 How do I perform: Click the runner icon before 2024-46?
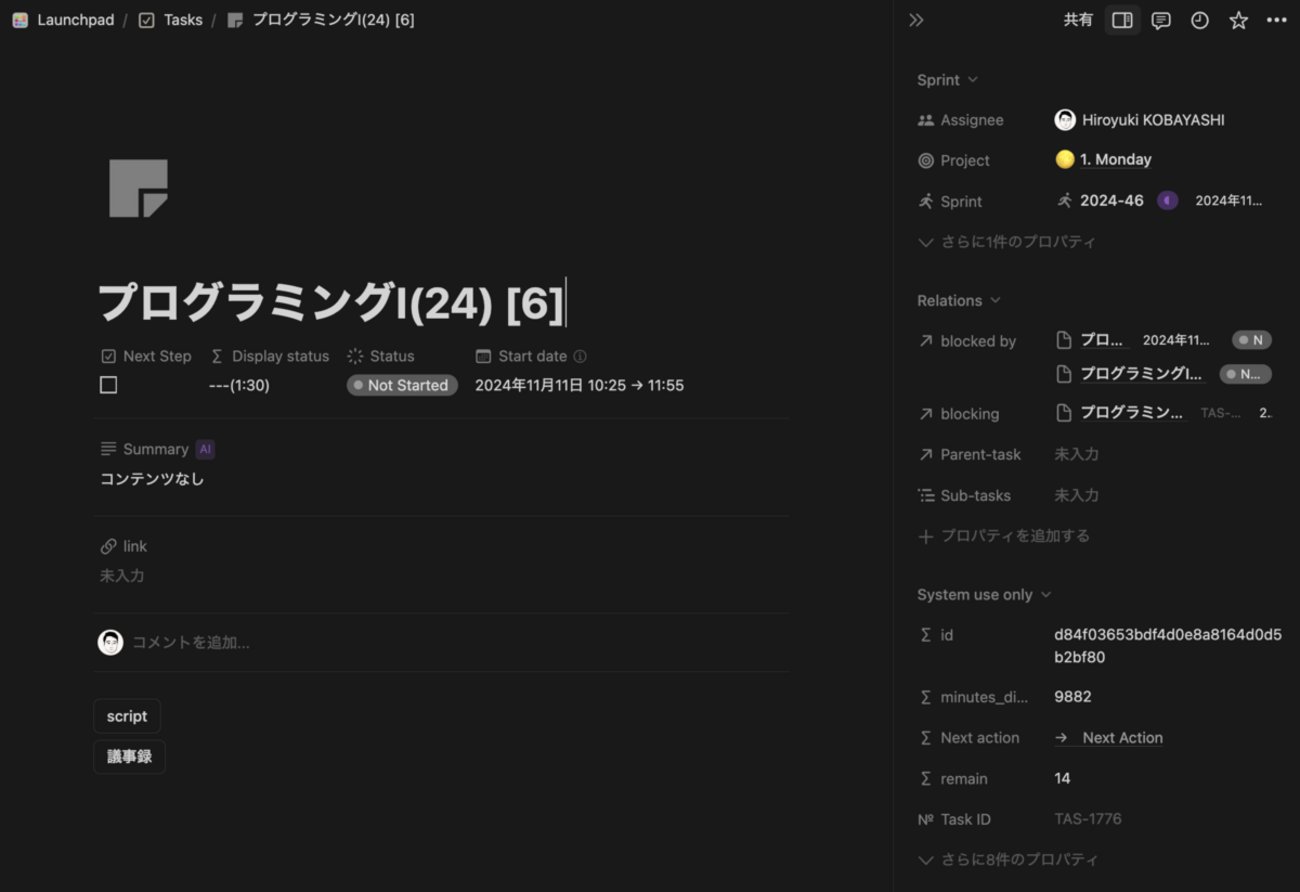click(1064, 200)
